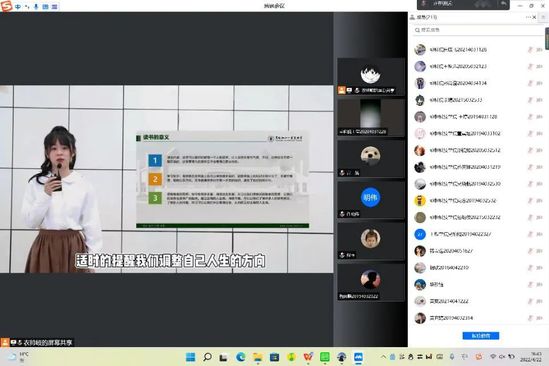549x366 pixels.
Task: Click muted mic icon in blue 27 avatar row
Action: tap(530, 234)
